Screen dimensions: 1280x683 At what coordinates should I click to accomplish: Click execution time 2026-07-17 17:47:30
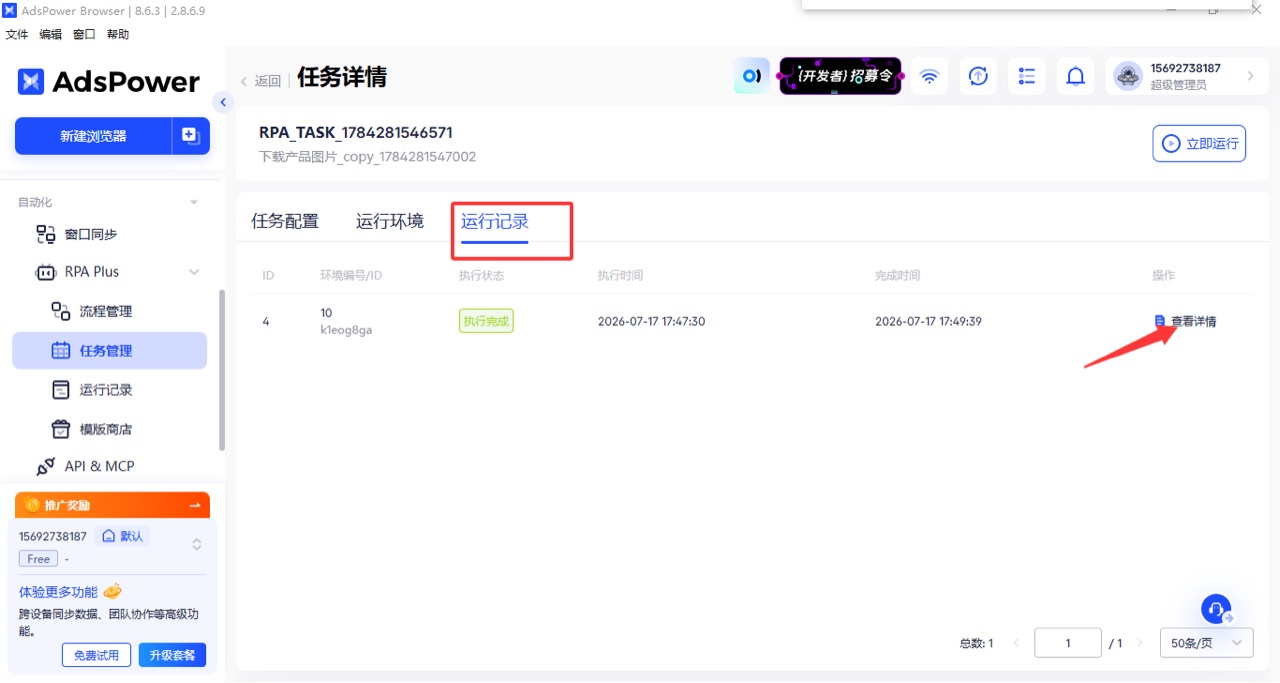pyautogui.click(x=651, y=321)
